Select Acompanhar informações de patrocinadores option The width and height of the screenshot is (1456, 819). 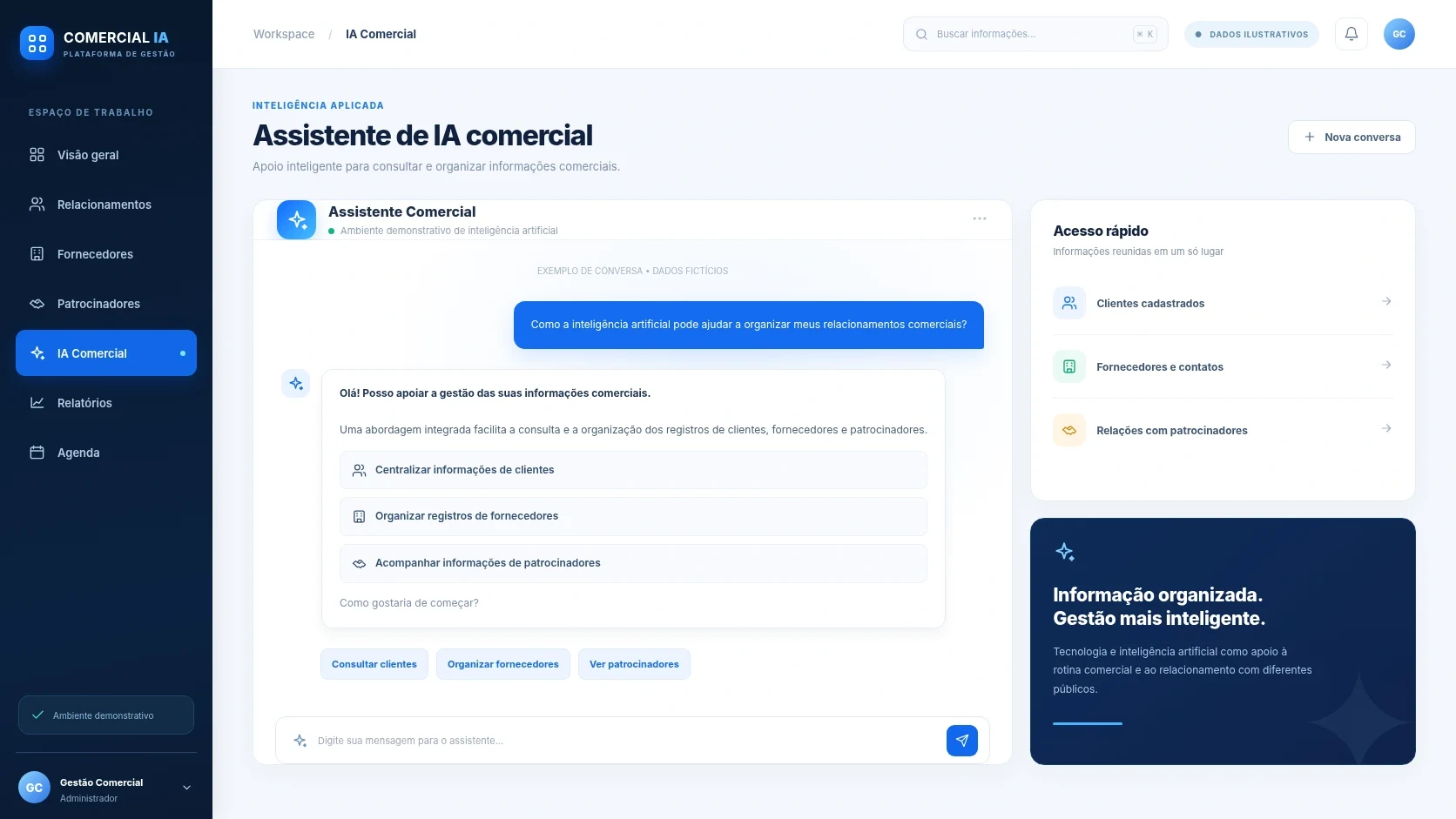coord(633,563)
